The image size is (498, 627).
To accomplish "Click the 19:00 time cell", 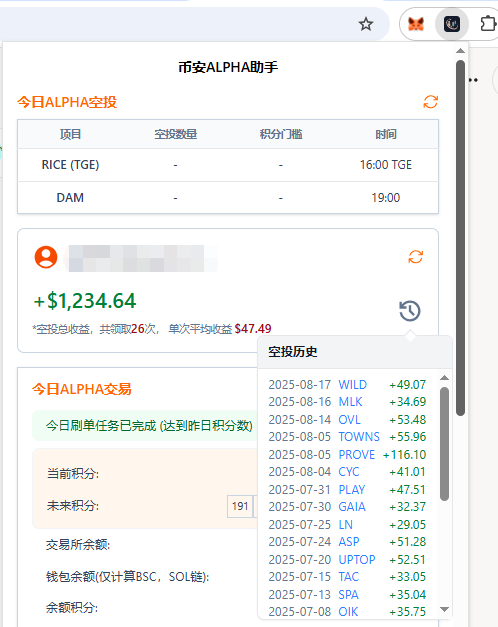I will pyautogui.click(x=386, y=198).
